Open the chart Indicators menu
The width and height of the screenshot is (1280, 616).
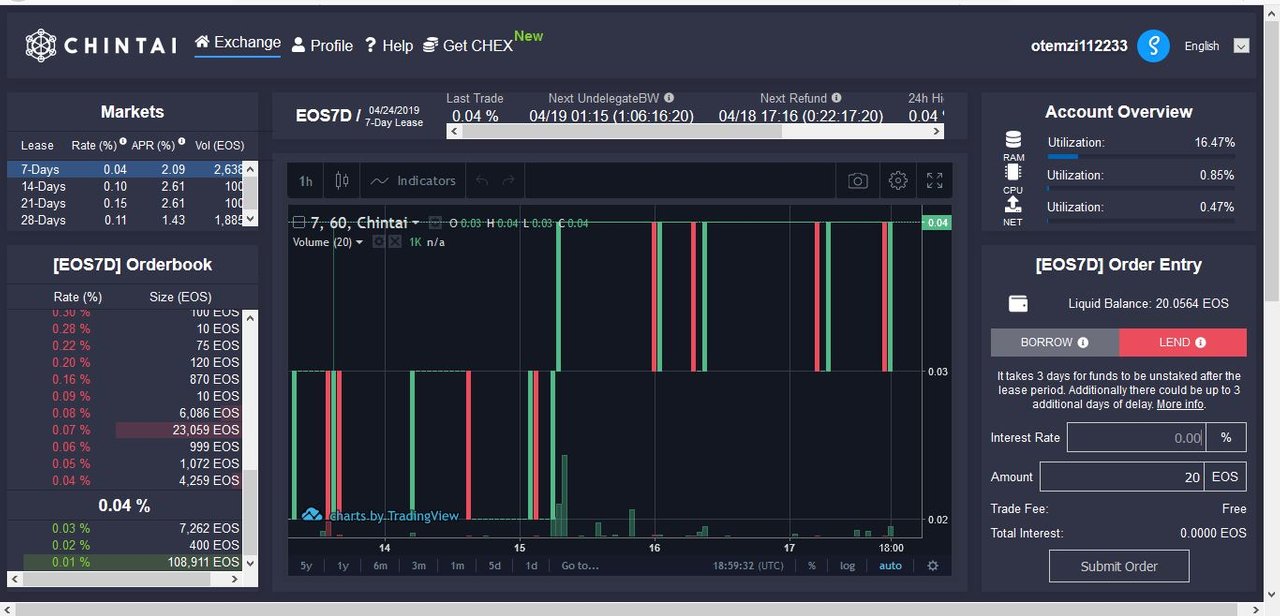[413, 181]
